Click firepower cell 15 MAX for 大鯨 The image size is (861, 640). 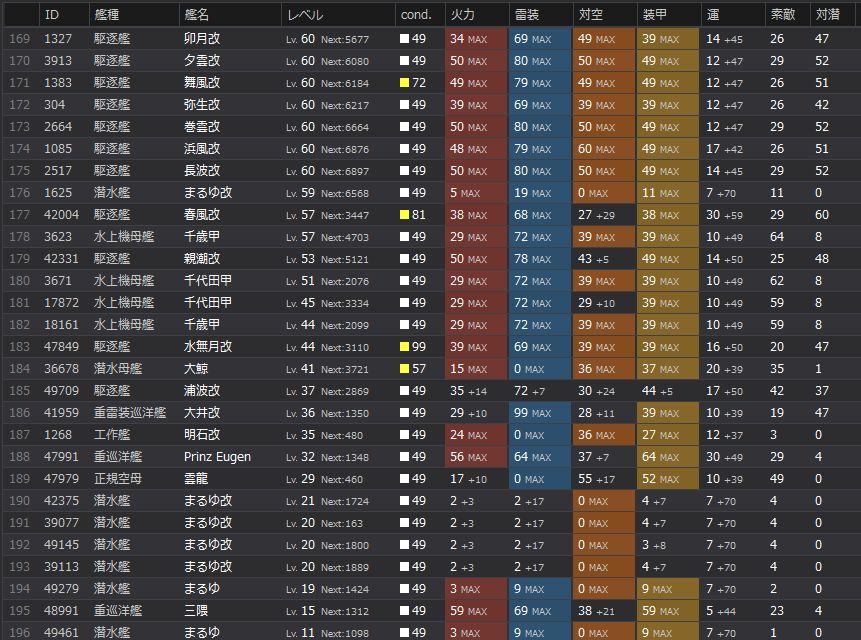pyautogui.click(x=476, y=369)
